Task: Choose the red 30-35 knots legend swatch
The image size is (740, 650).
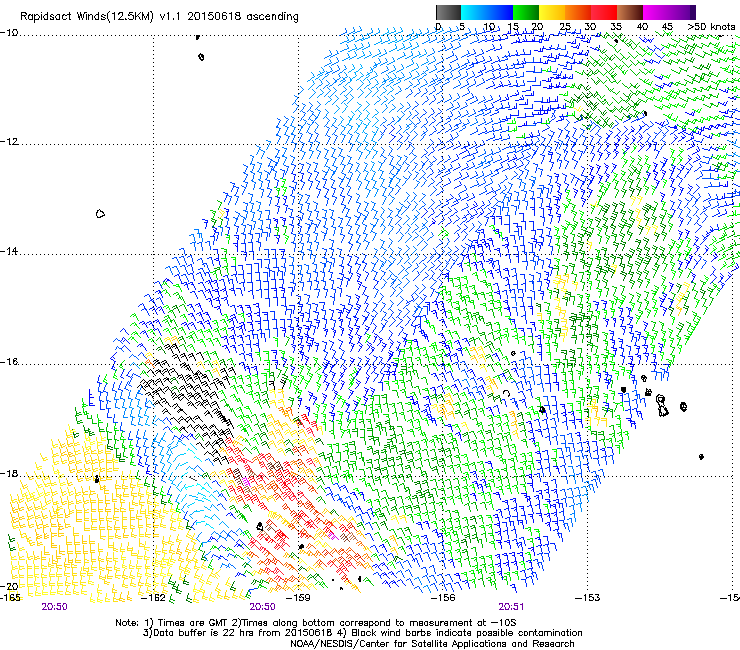Action: (604, 12)
